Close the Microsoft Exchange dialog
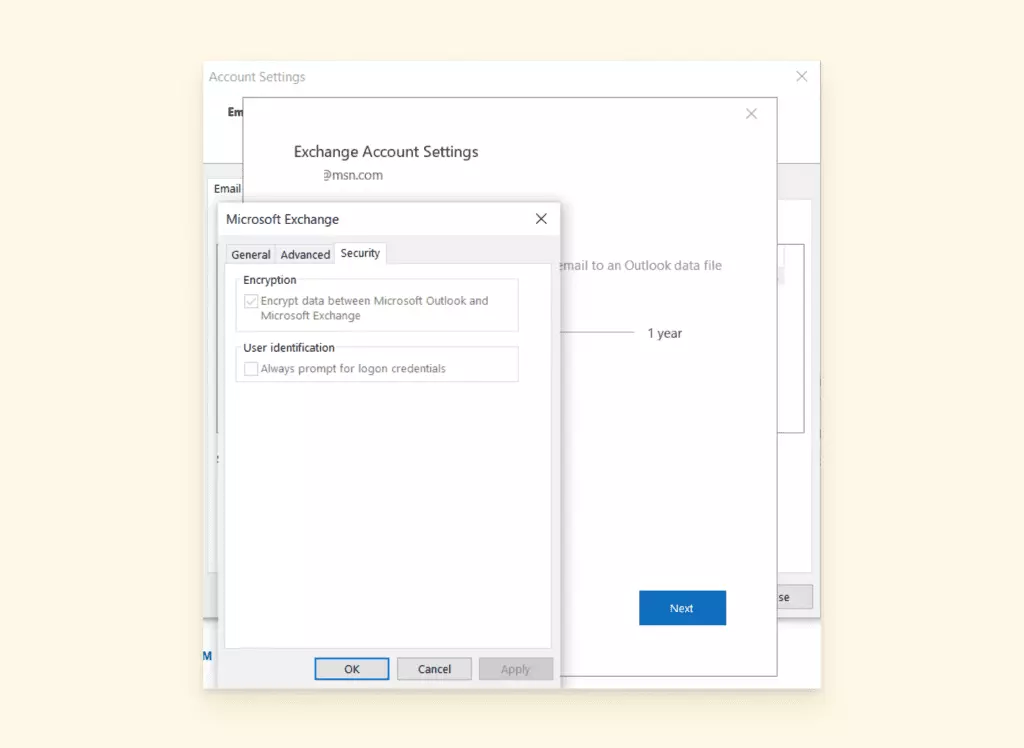The height and width of the screenshot is (748, 1024). (541, 219)
